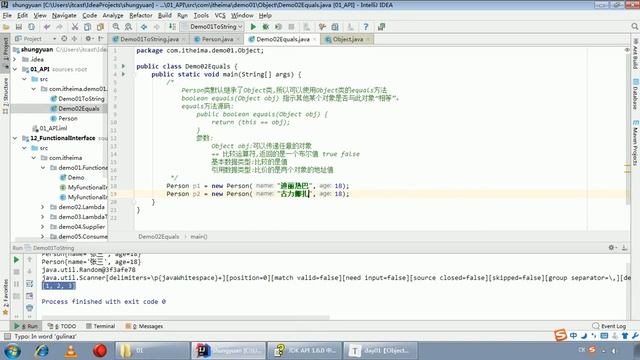Click the Synchronize toolbar icon
The image size is (640, 360).
[x=31, y=27]
